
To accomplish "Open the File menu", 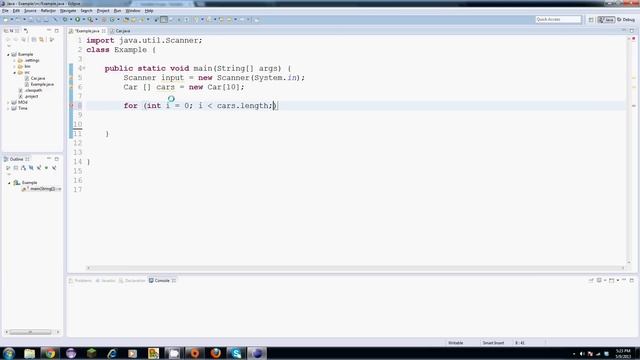I will [5, 11].
